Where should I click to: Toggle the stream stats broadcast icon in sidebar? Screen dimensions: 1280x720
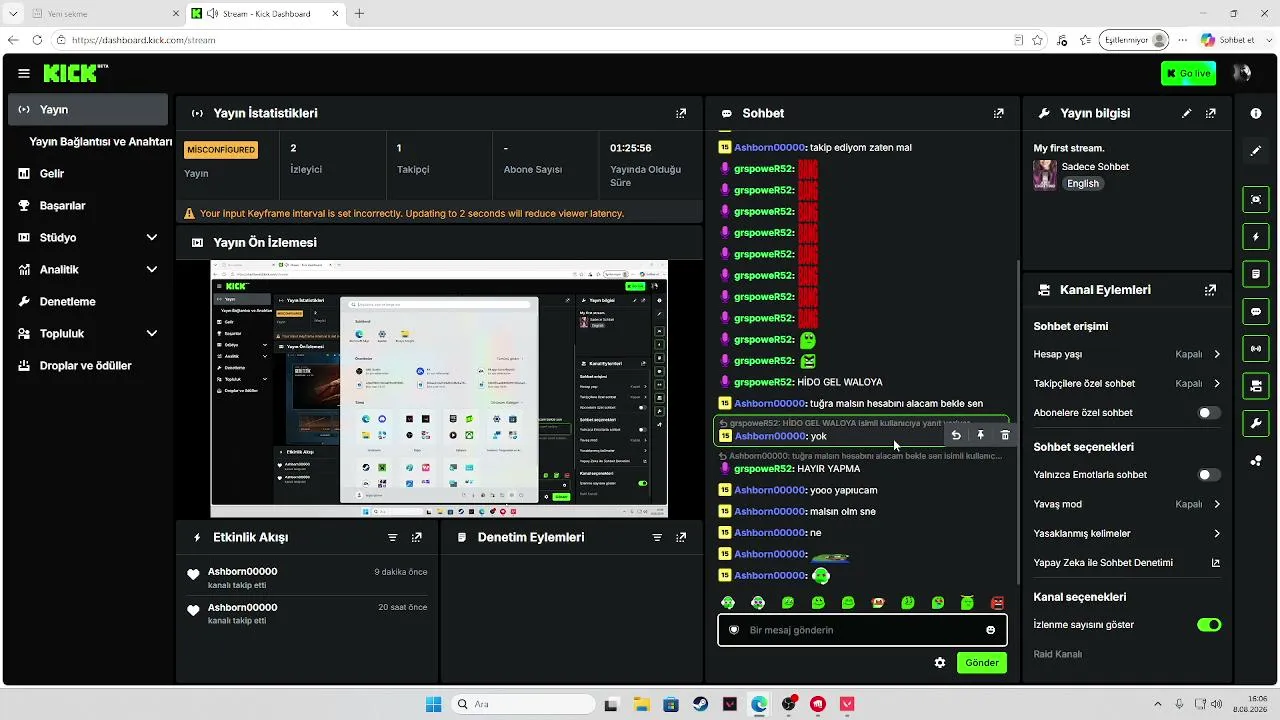pos(1256,348)
